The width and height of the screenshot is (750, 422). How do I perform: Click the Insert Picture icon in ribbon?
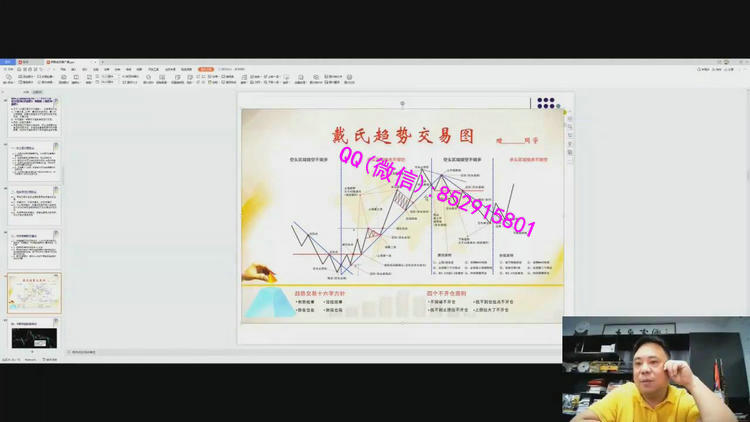pyautogui.click(x=9, y=78)
